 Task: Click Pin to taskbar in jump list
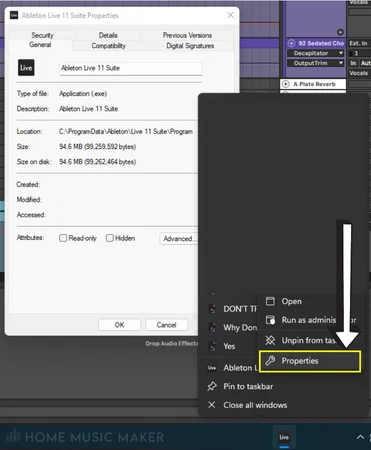point(248,386)
